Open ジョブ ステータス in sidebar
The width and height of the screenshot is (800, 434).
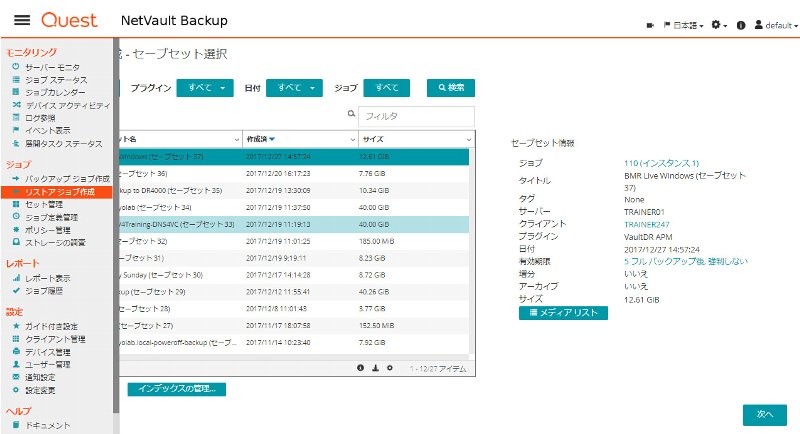56,80
